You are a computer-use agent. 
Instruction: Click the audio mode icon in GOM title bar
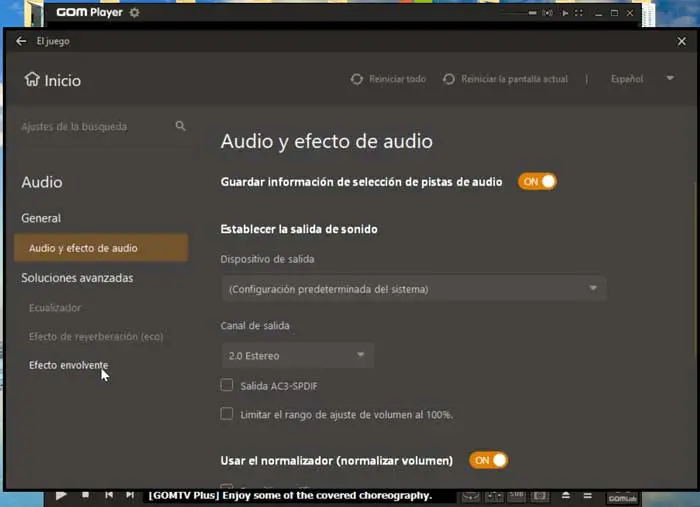click(x=548, y=13)
